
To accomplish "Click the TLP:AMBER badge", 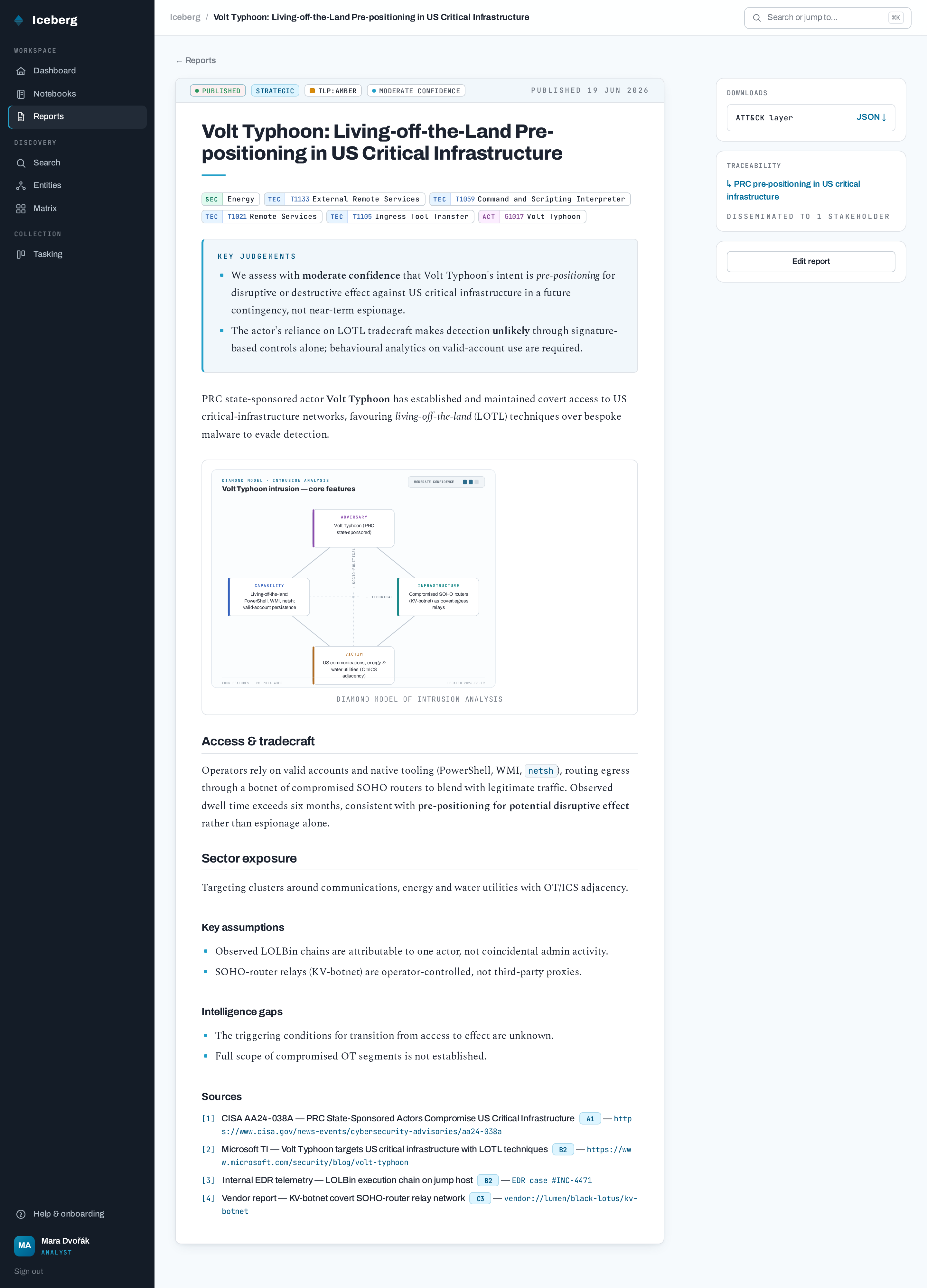I will (333, 91).
